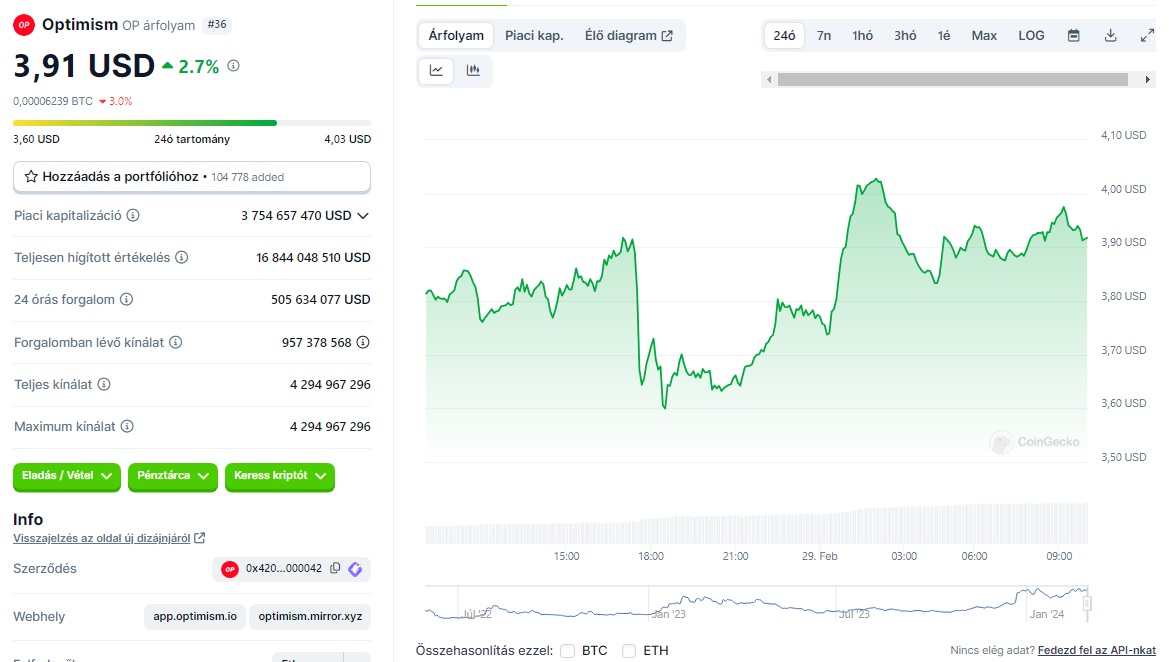Click the download chart data icon
The height and width of the screenshot is (662, 1169).
pos(1110,36)
